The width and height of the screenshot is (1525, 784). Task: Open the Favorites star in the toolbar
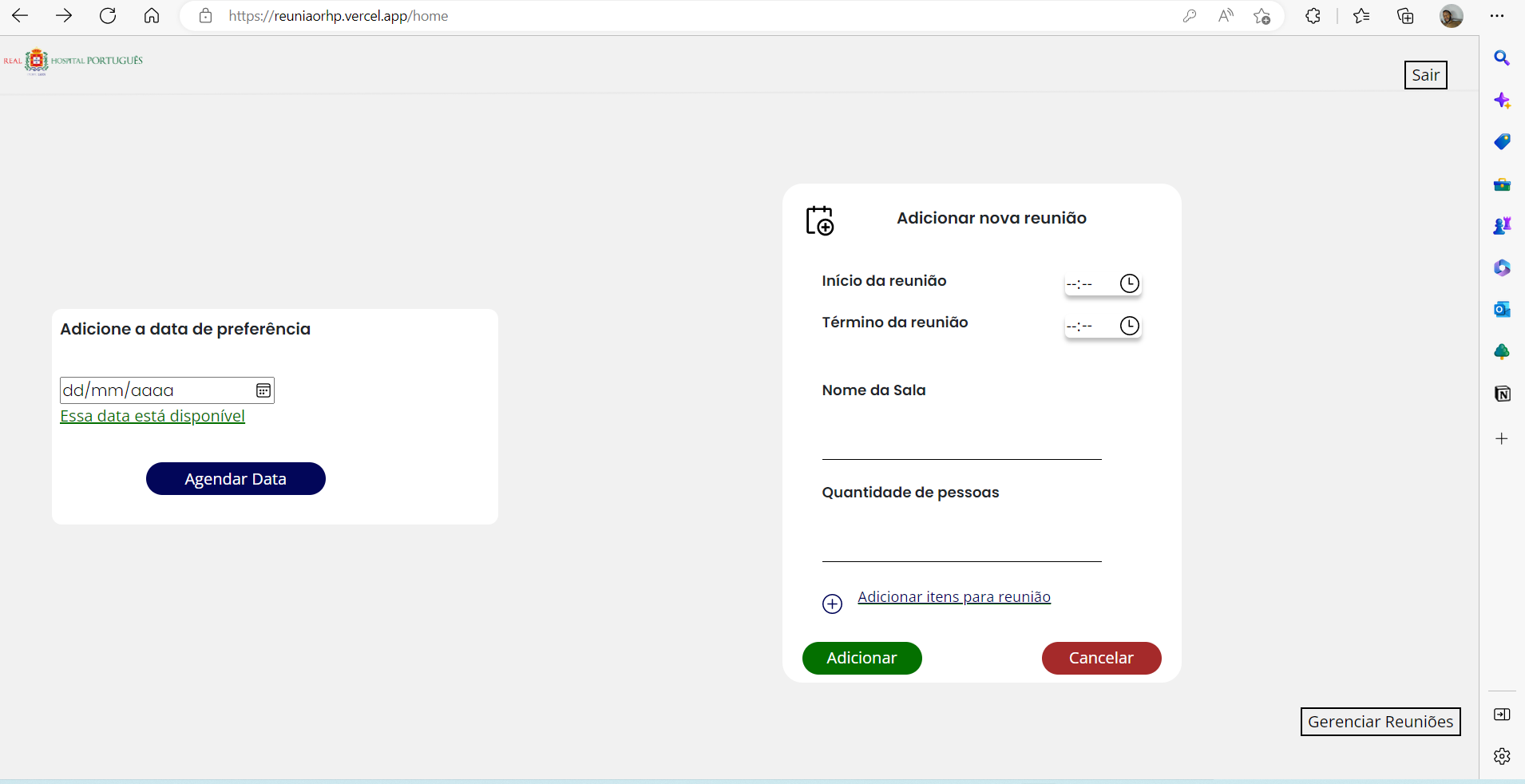click(1361, 16)
